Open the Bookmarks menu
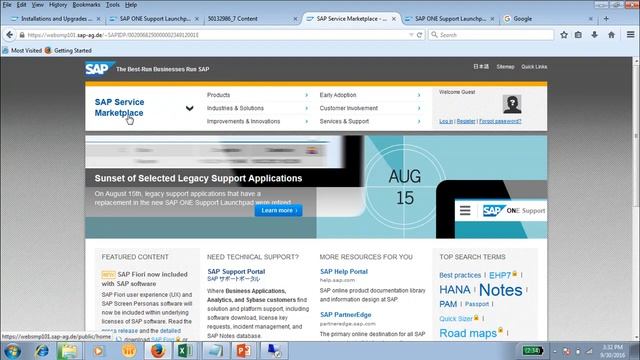This screenshot has height=360, width=640. tap(86, 5)
